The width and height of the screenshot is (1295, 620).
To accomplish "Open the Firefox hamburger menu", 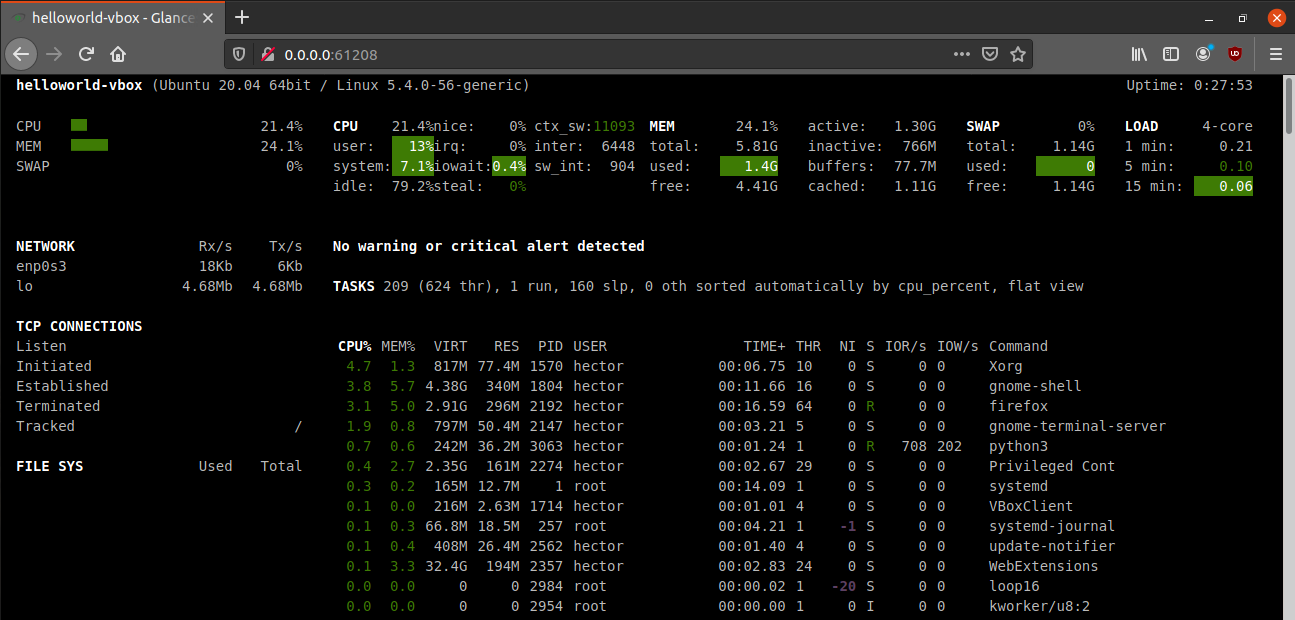I will 1275,54.
